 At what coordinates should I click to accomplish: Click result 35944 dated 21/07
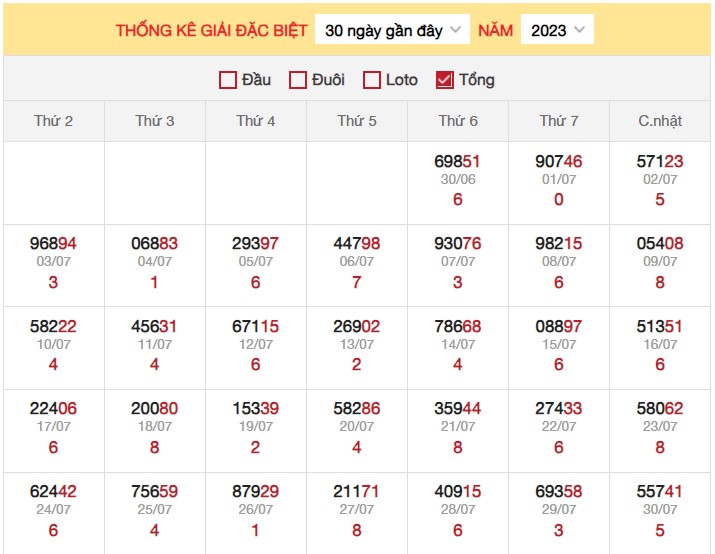tap(458, 409)
